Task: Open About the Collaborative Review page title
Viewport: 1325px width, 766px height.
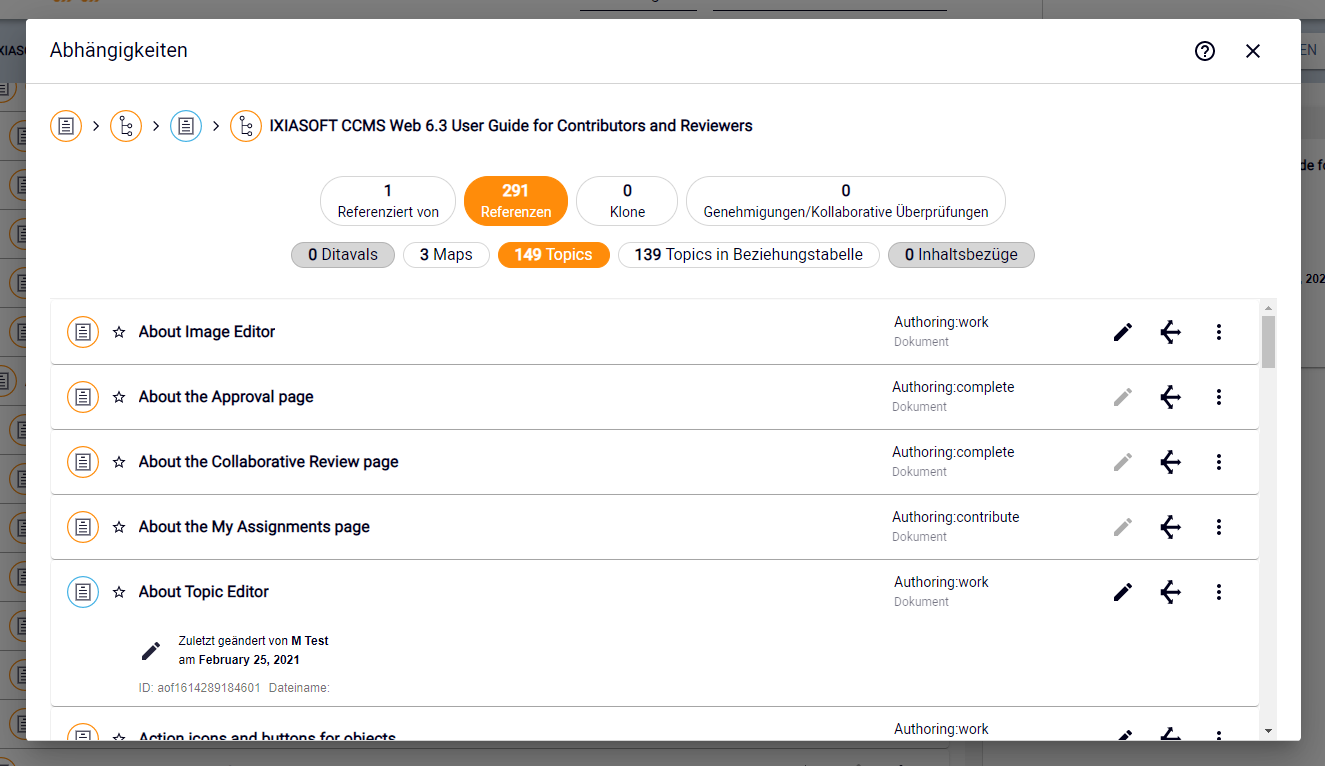Action: tap(269, 462)
